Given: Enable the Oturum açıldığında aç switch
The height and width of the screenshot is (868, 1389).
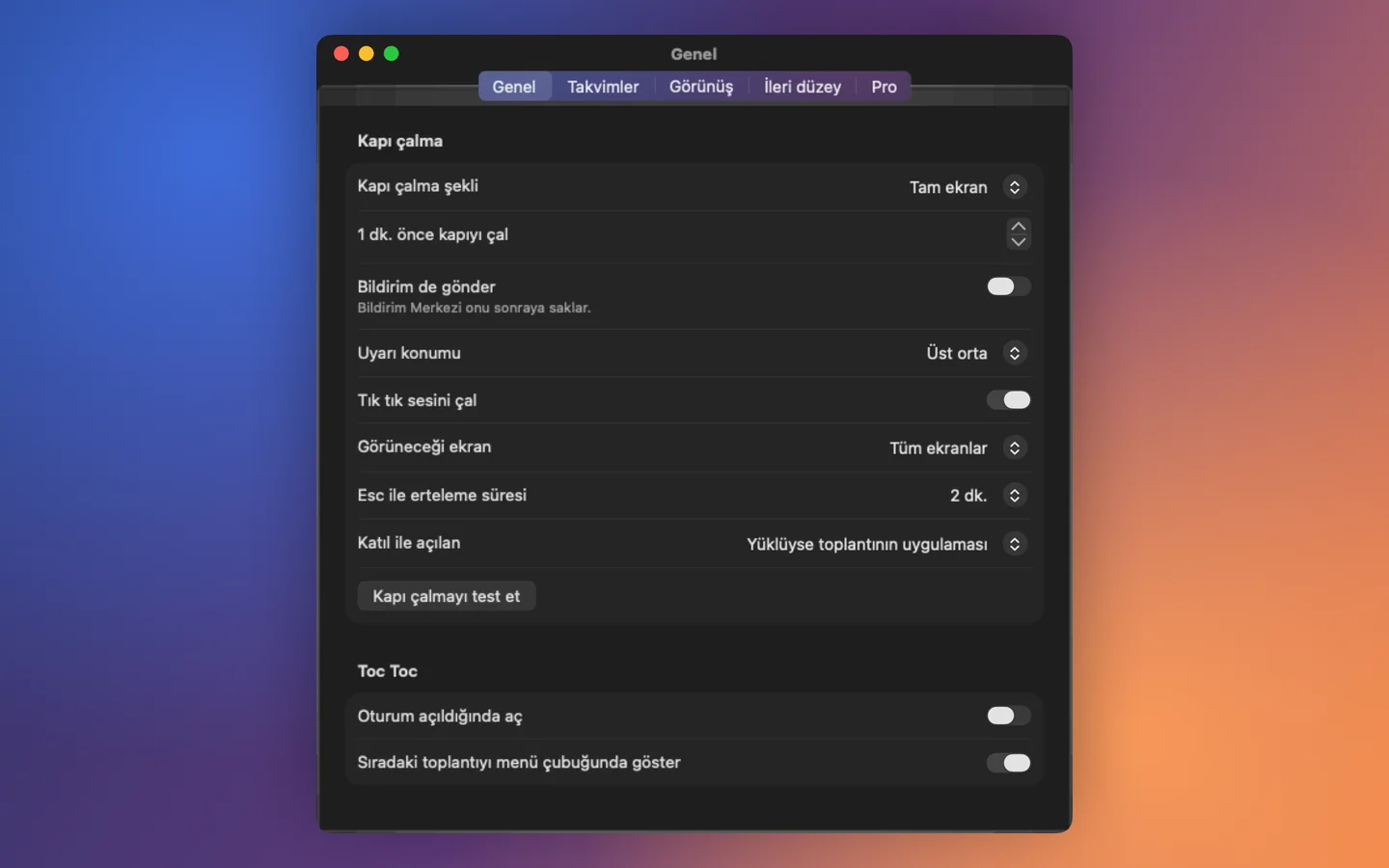Looking at the screenshot, I should tap(1008, 716).
